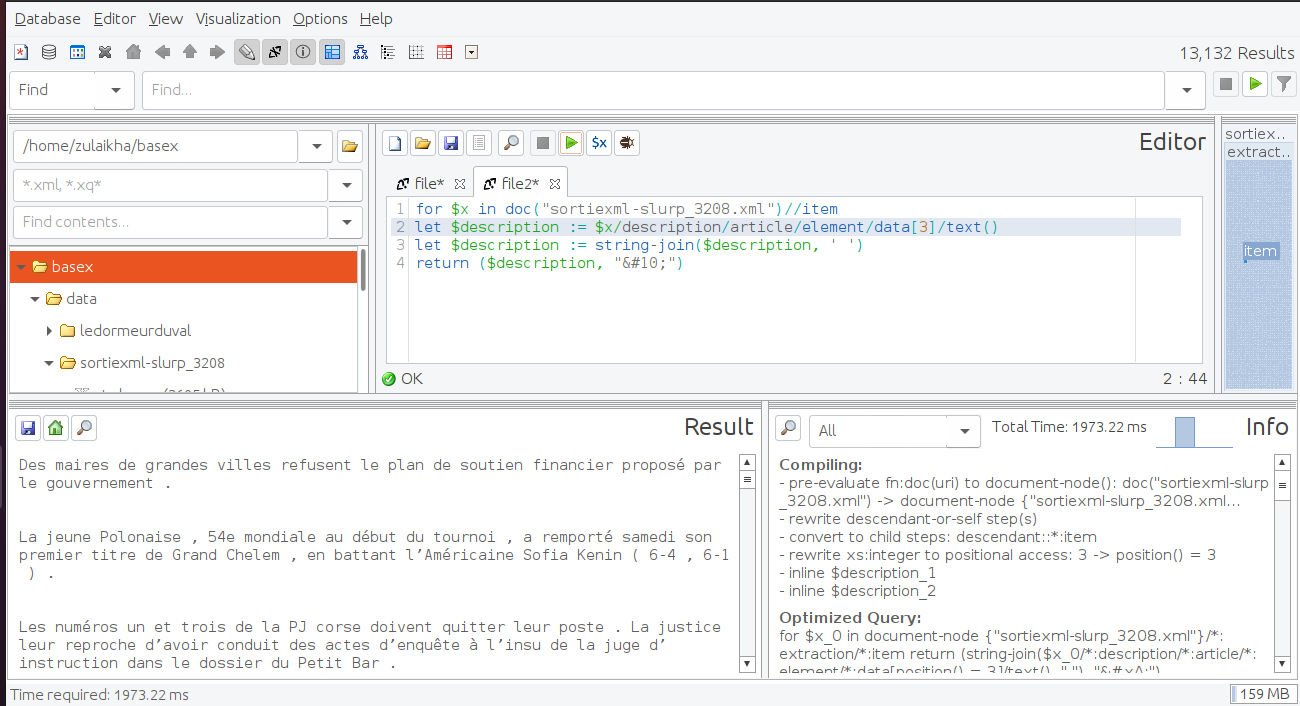Close the database with the X icon
The image size is (1300, 706).
point(105,52)
